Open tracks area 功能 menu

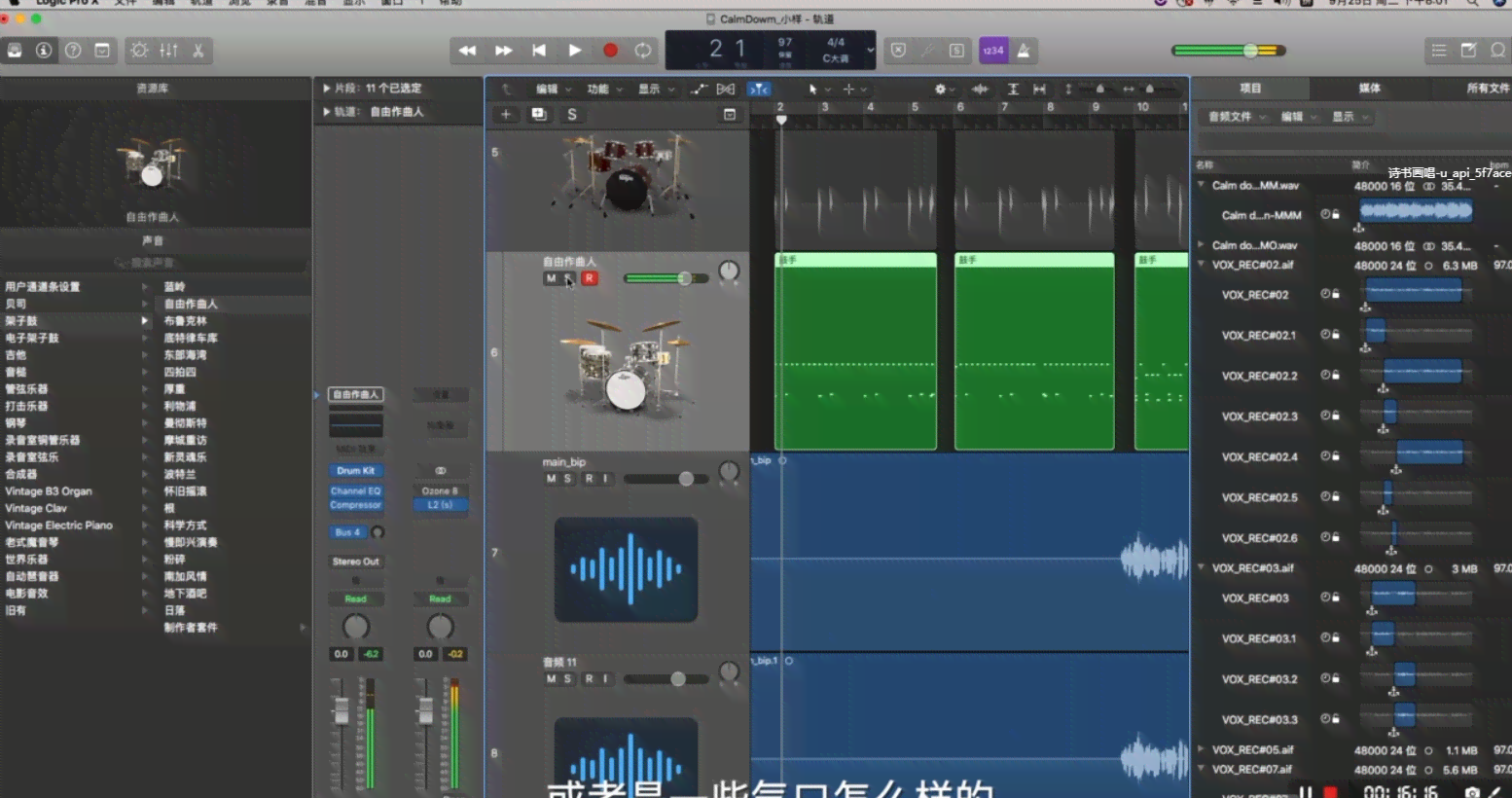tap(604, 90)
